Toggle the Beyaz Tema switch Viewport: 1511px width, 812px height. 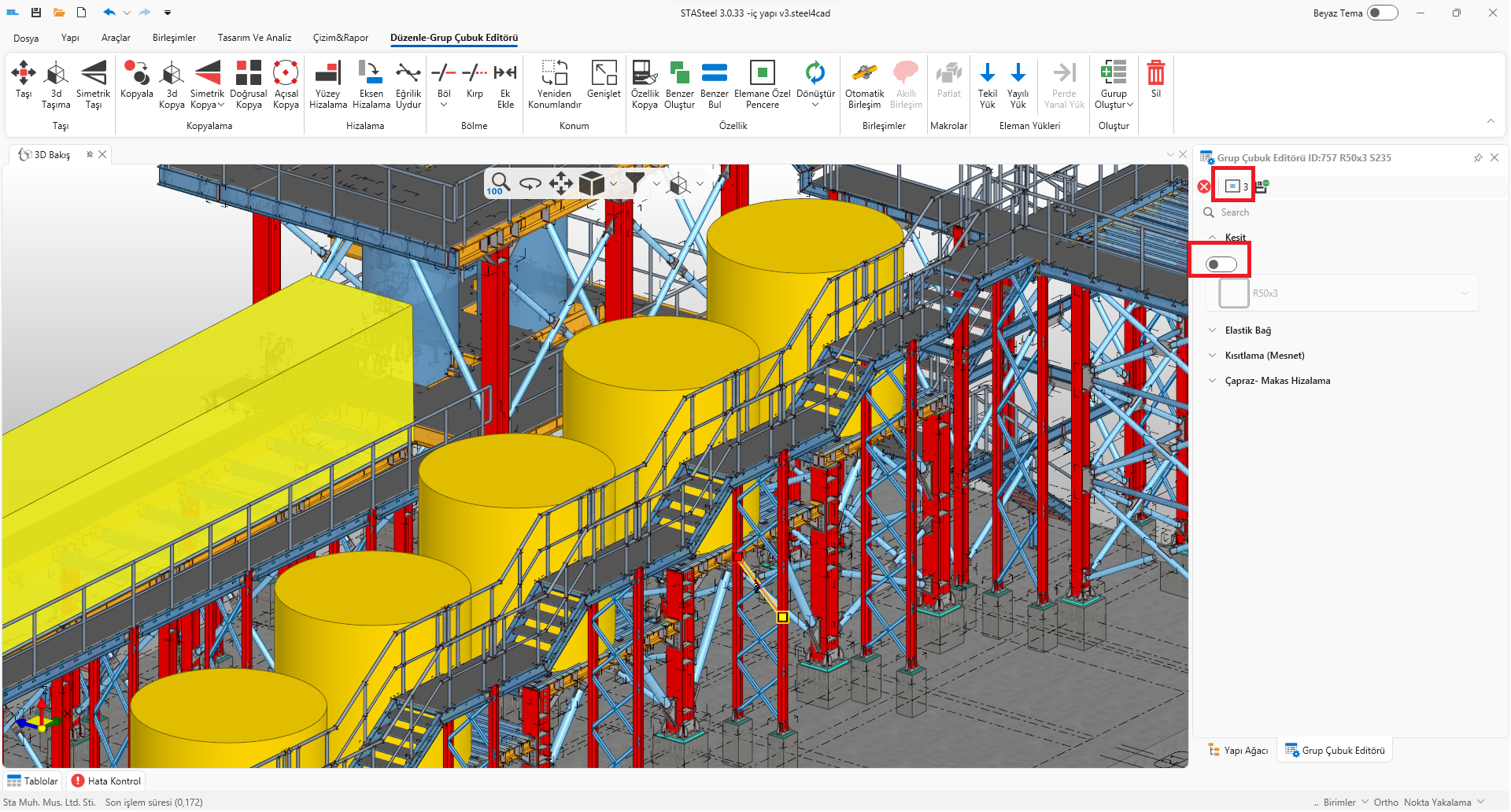1382,13
